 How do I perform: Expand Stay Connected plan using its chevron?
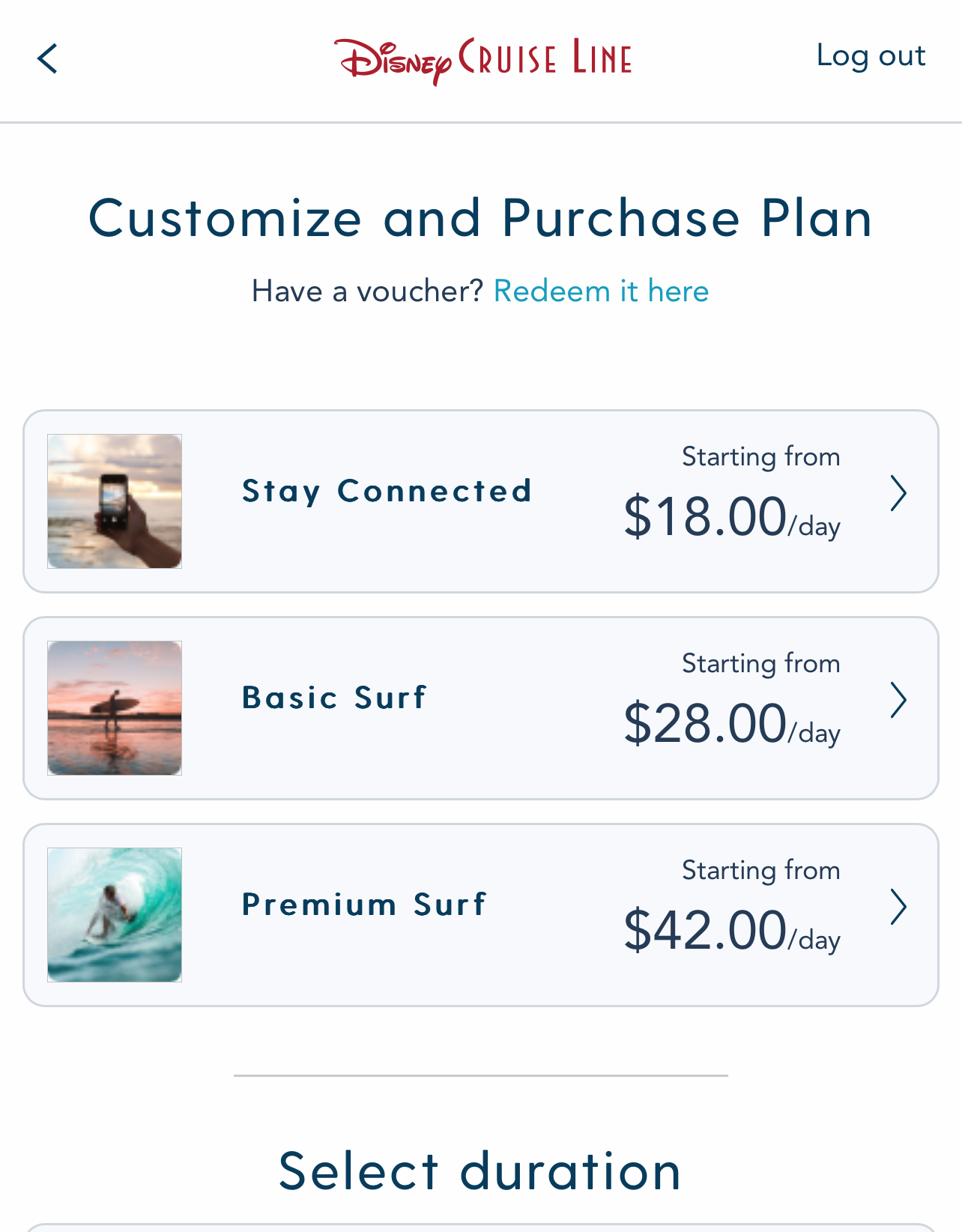898,494
